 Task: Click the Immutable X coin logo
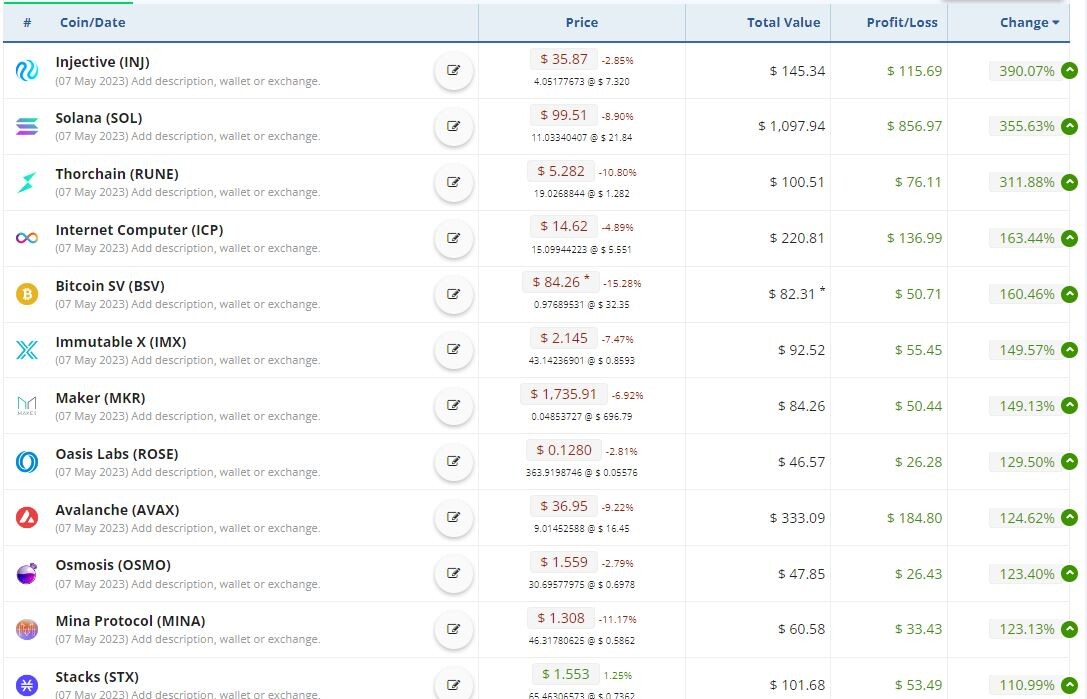pyautogui.click(x=27, y=350)
